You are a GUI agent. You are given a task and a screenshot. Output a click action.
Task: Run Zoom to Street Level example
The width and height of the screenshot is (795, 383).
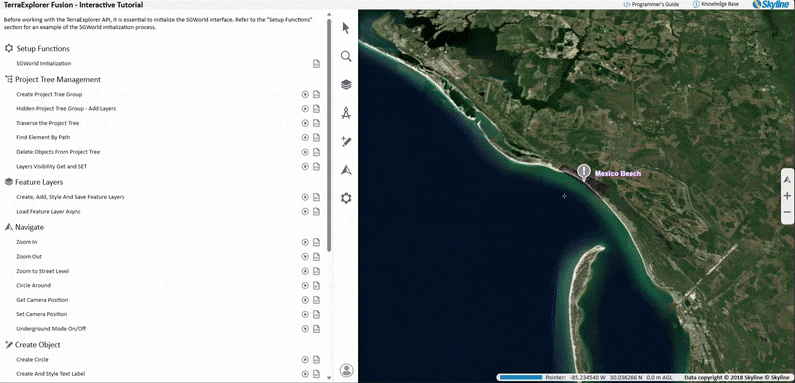pos(305,271)
